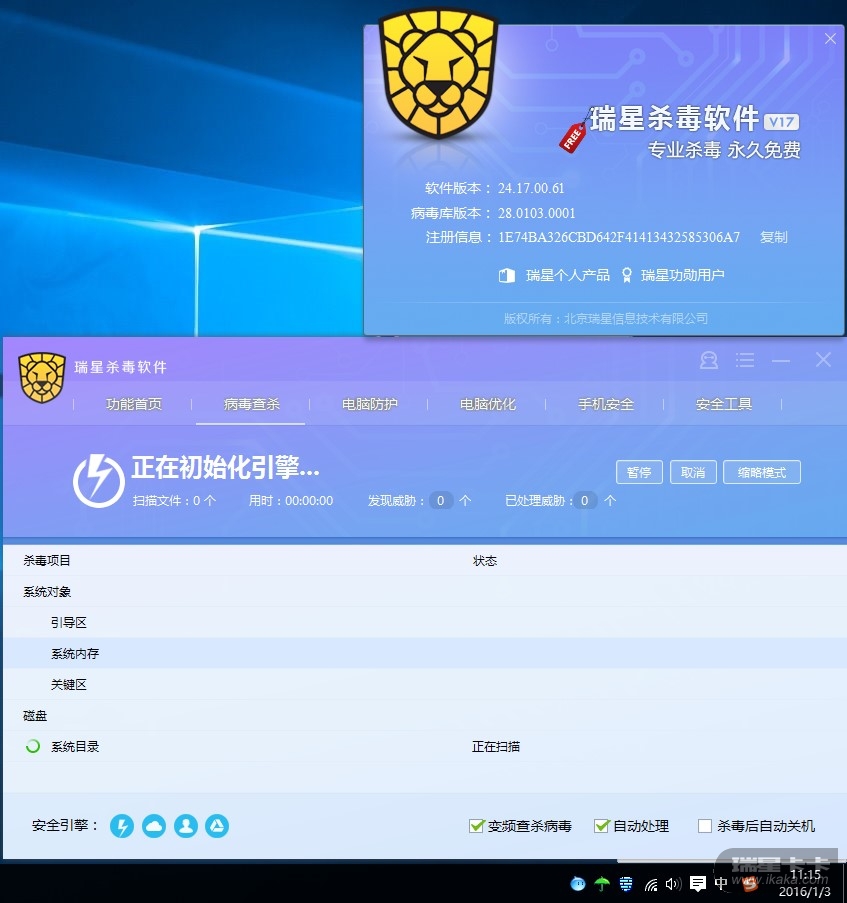
Task: Click the triangle security engine icon
Action: pyautogui.click(x=217, y=826)
